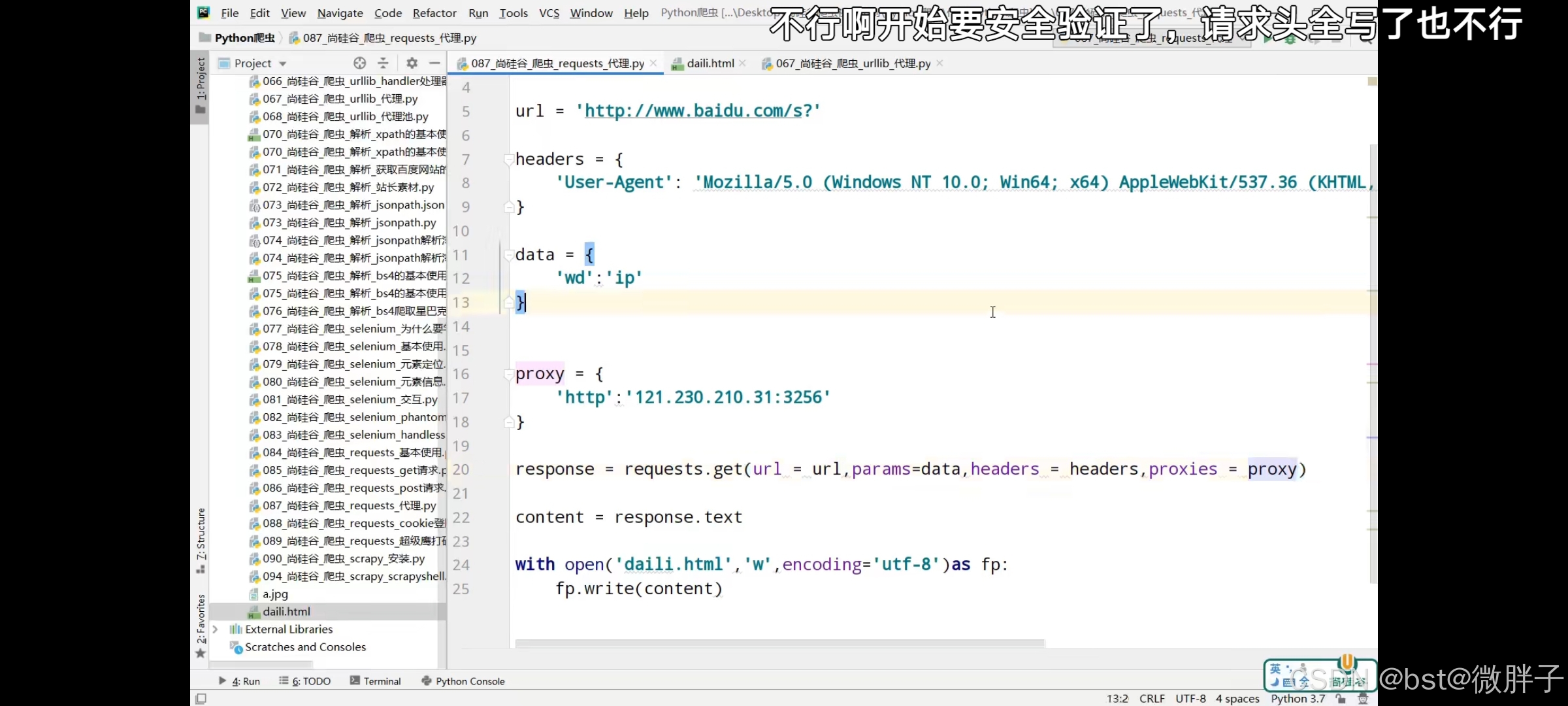Click editor horizontal scrollbar
This screenshot has height=706, width=1568.
[x=780, y=643]
